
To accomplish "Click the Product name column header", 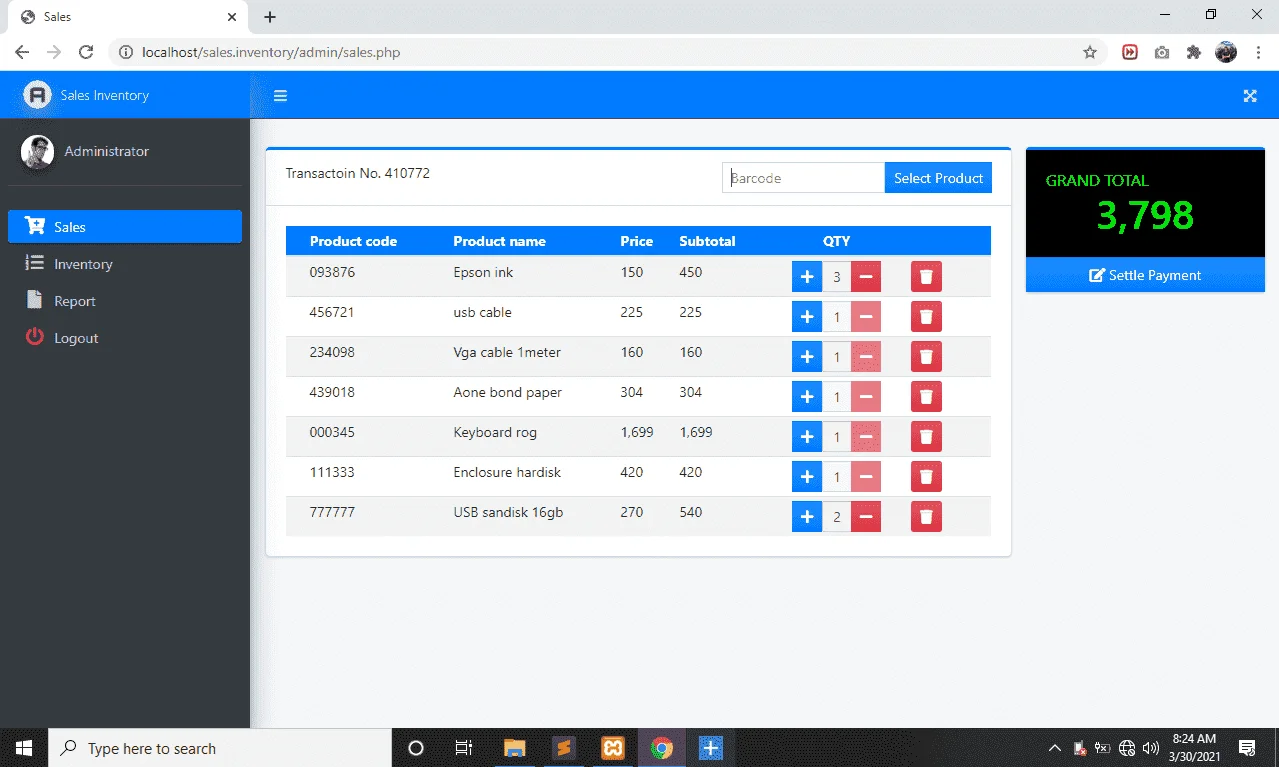I will click(x=499, y=241).
